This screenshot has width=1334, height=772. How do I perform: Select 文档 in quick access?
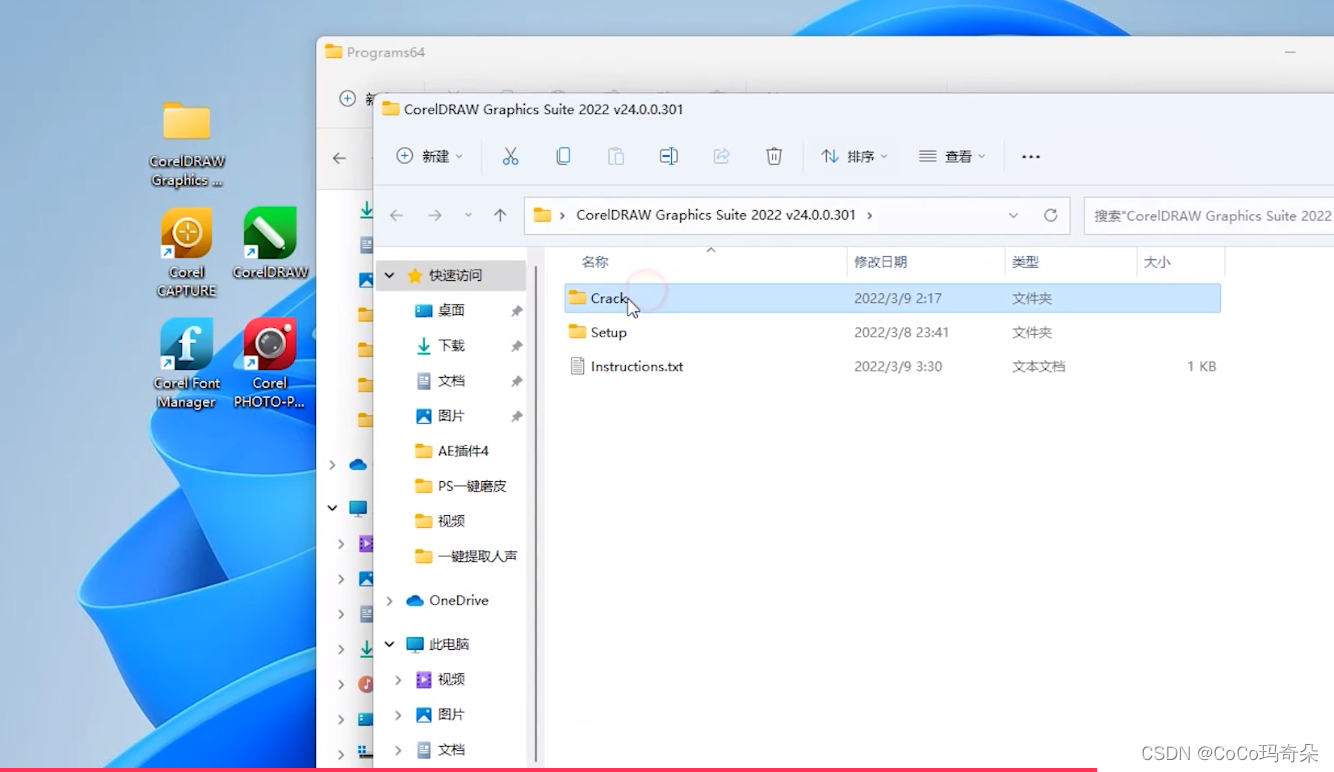coord(451,381)
